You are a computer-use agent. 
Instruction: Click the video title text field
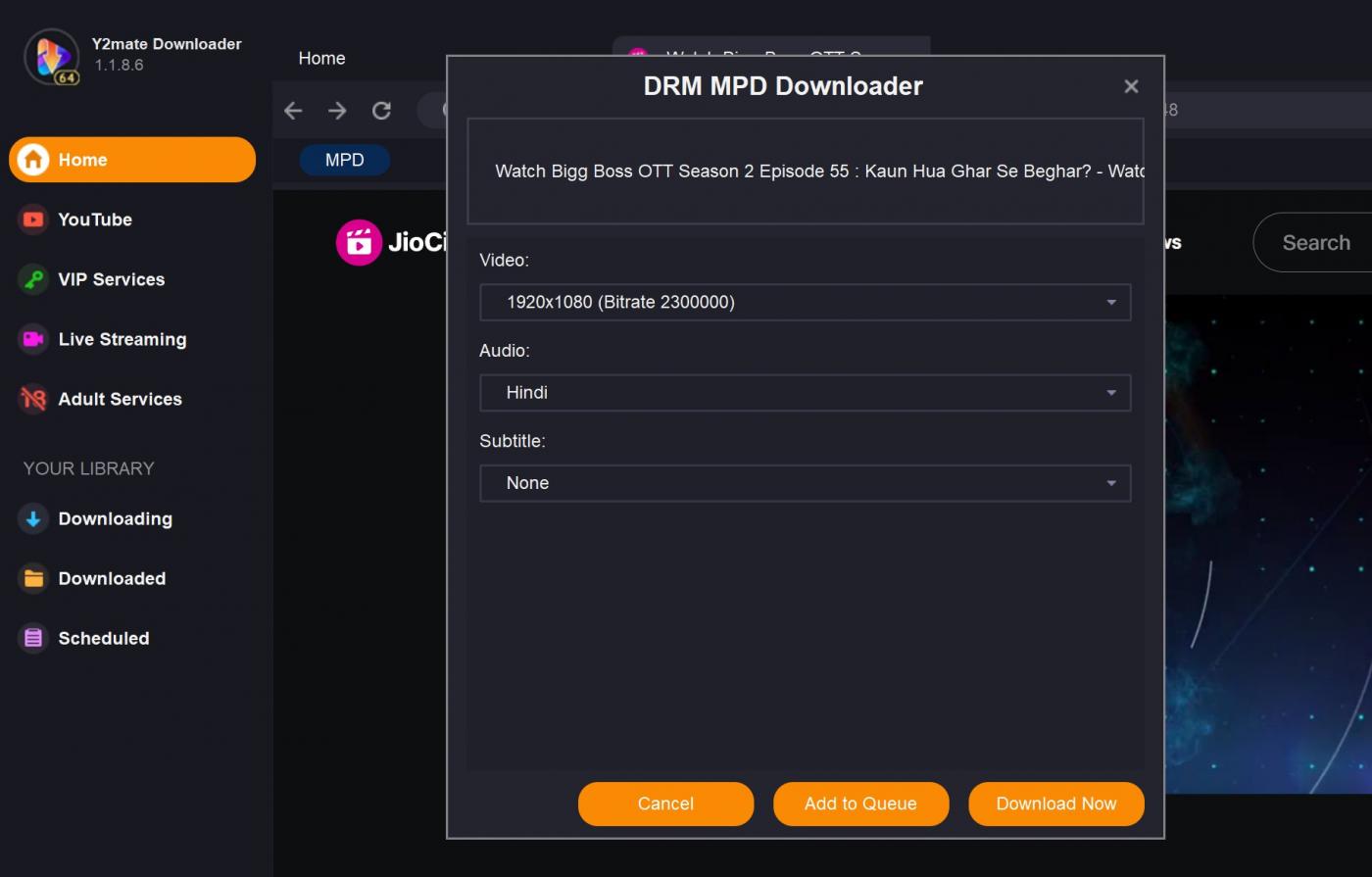click(806, 171)
